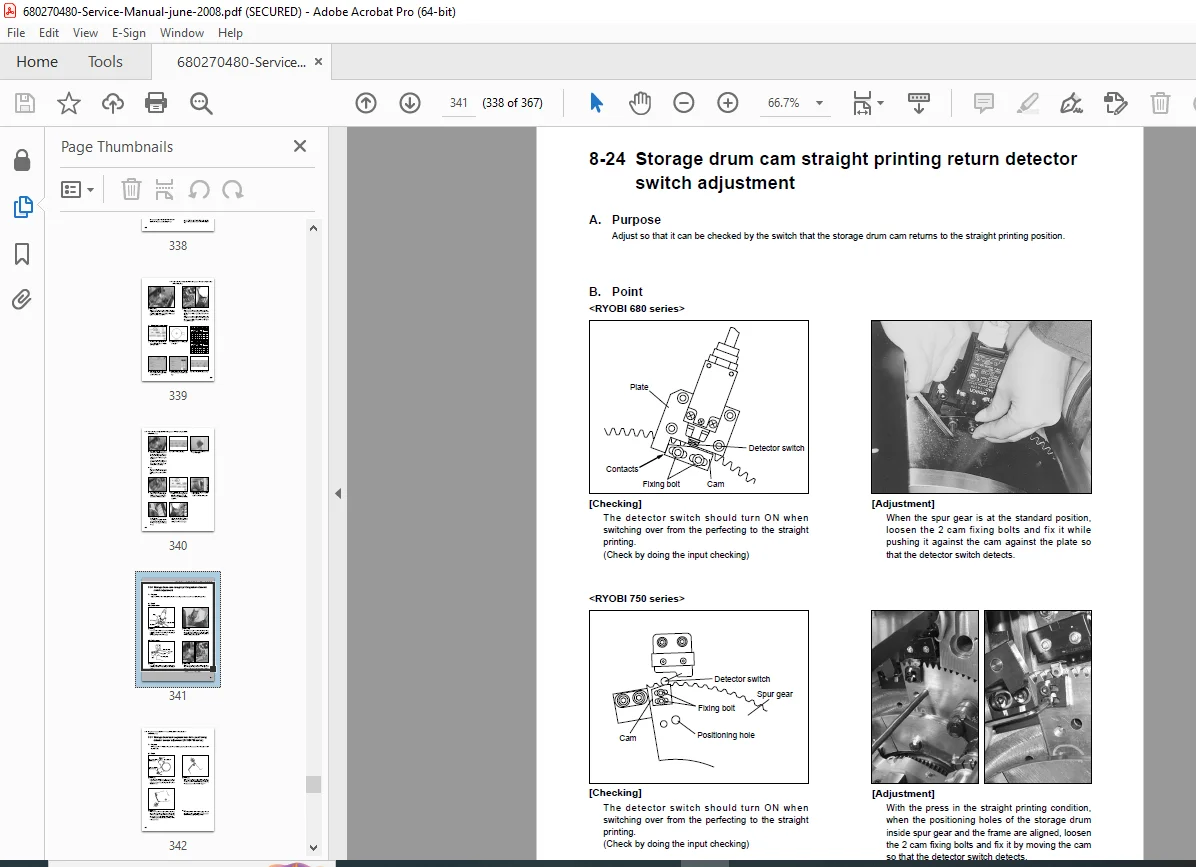The image size is (1196, 867).
Task: Zoom in with the plus button
Action: click(728, 103)
